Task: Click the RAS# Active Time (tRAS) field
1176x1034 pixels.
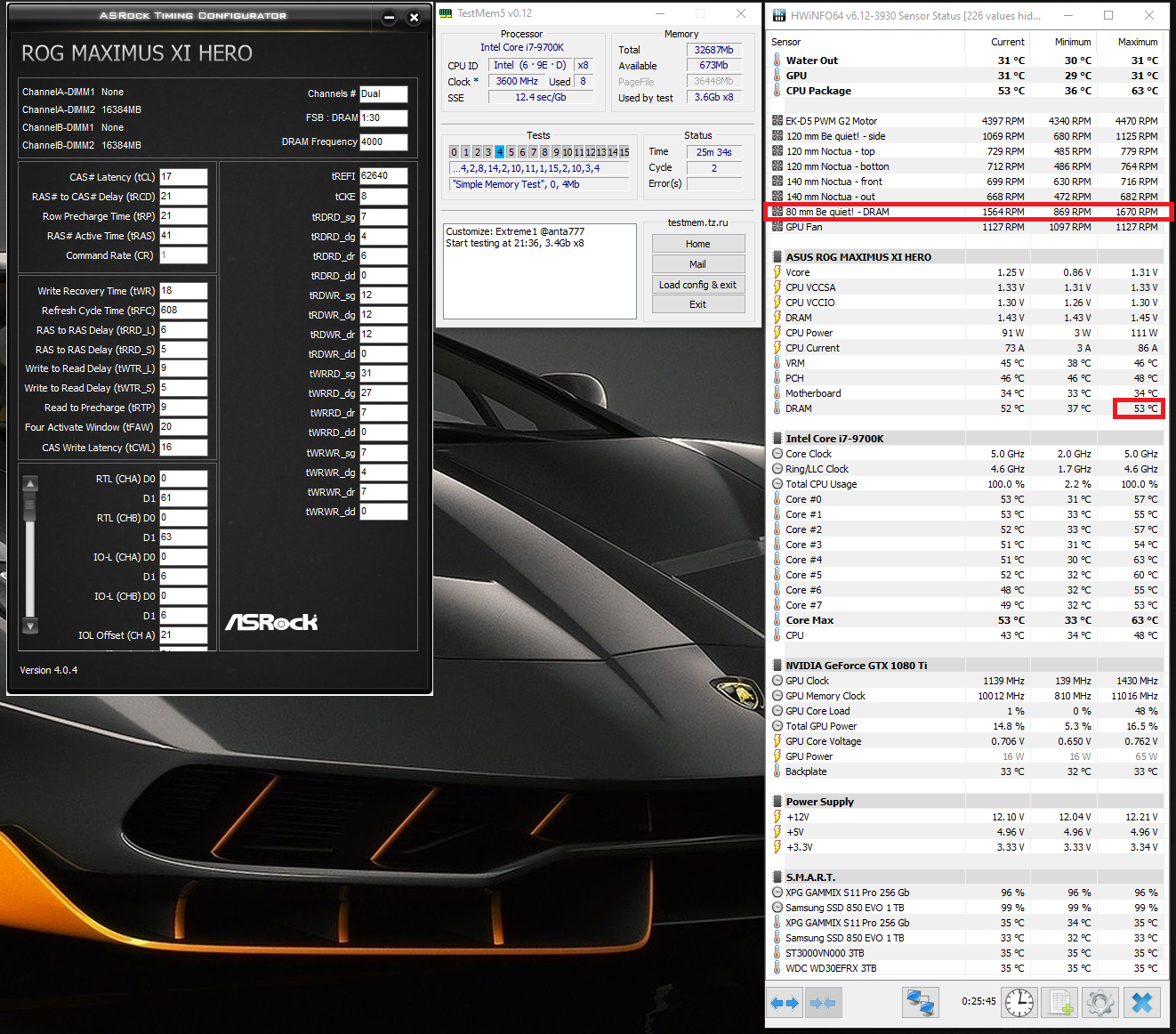Action: (x=183, y=236)
